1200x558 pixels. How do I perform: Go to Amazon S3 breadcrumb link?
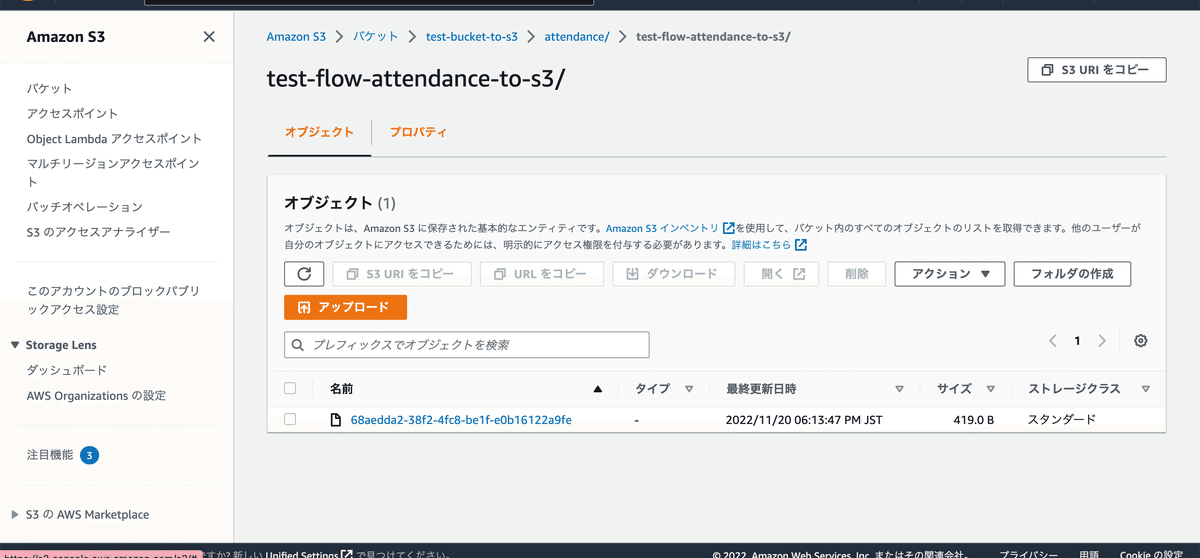pos(296,37)
